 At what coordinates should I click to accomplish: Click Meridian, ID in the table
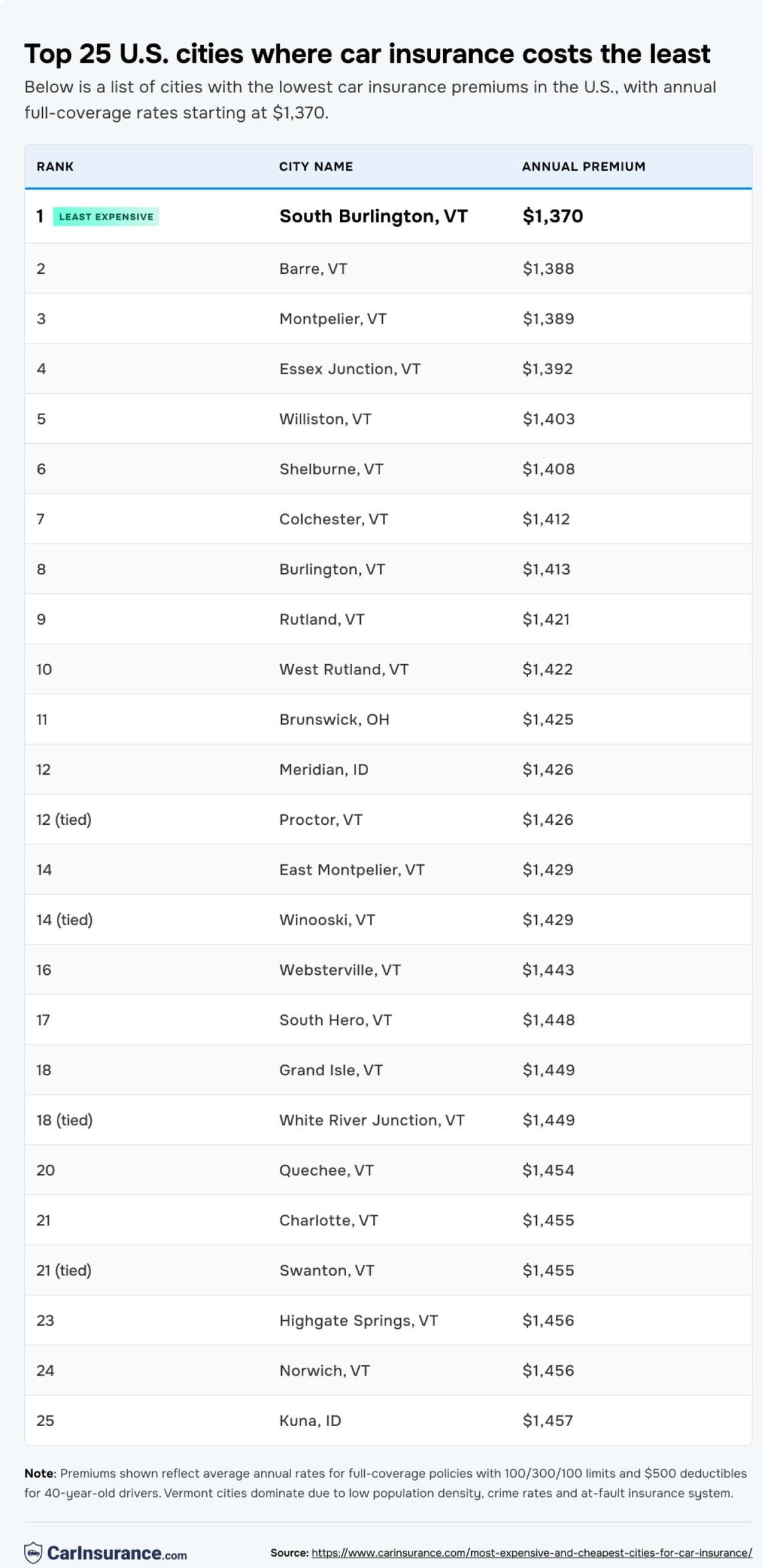(x=323, y=770)
